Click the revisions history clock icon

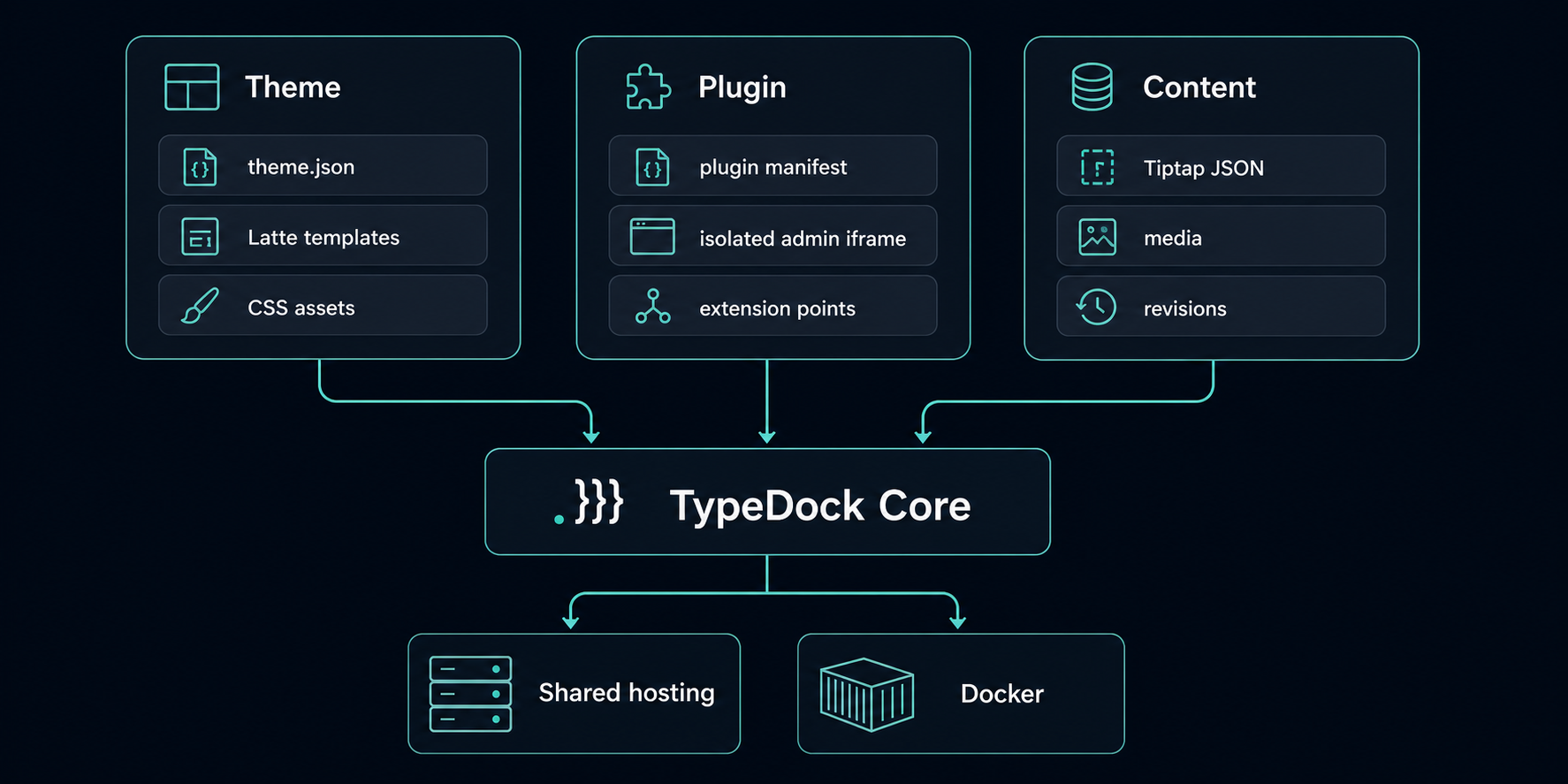click(x=1097, y=307)
